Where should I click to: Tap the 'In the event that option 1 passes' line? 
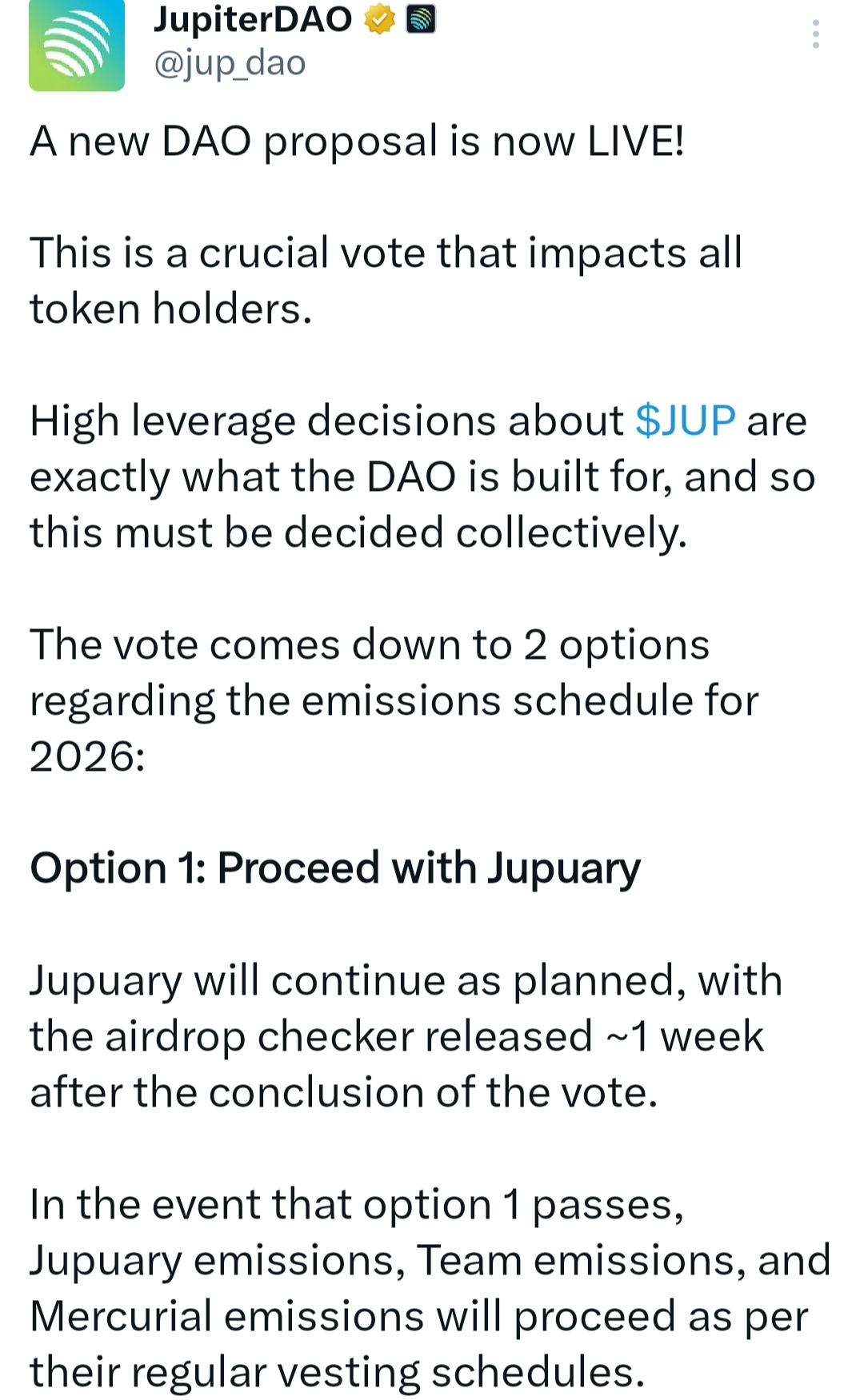pos(356,1205)
